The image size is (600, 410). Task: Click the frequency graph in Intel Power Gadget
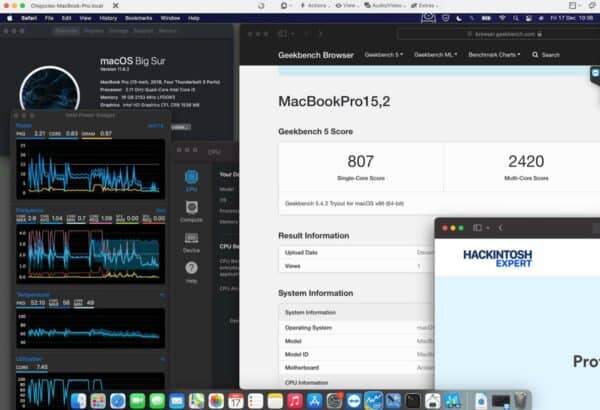(90, 254)
